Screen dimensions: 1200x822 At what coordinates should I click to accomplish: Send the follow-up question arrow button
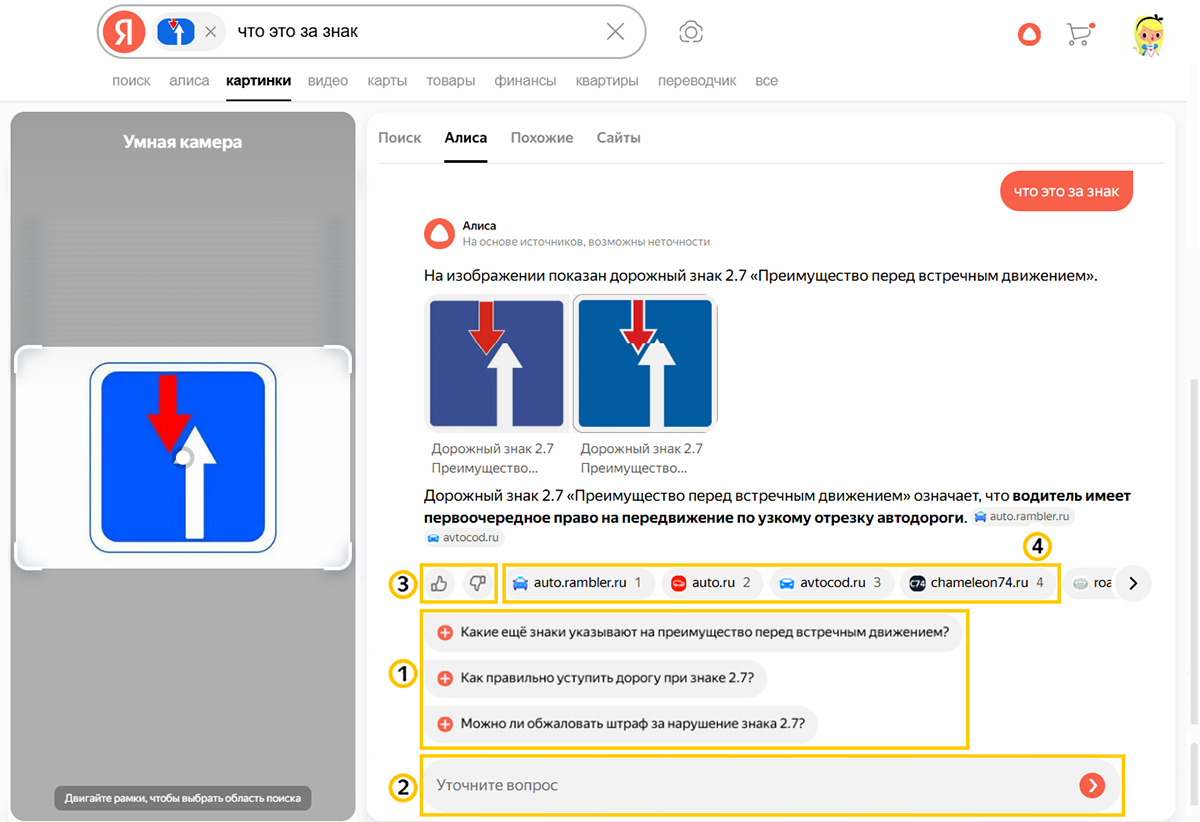click(x=1092, y=786)
